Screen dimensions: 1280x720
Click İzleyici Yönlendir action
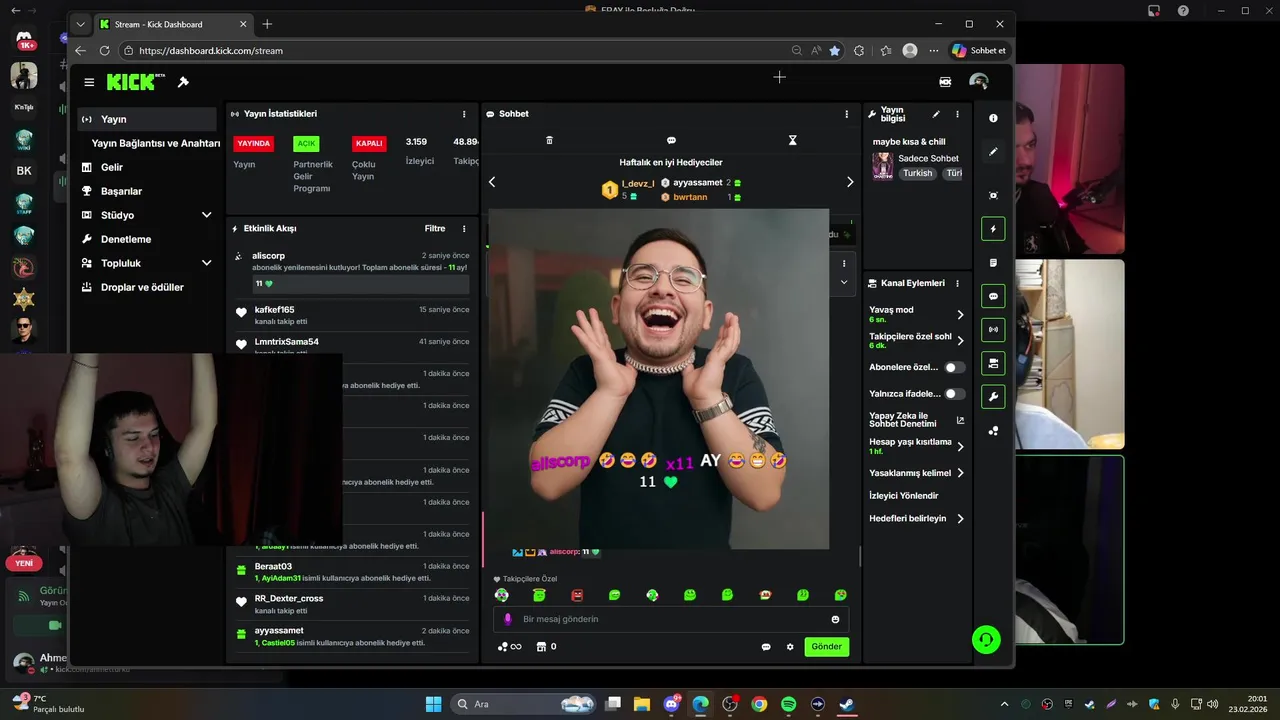point(904,496)
